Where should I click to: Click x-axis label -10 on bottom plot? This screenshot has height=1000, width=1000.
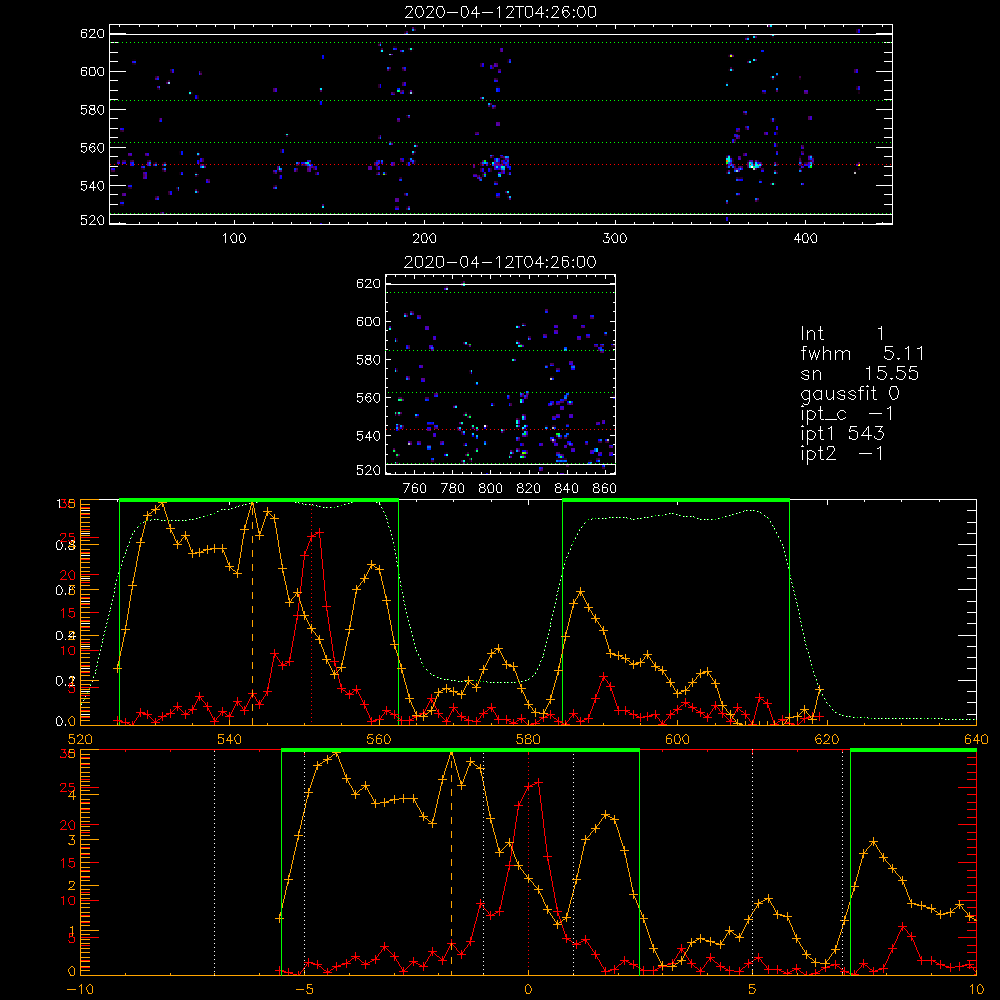point(80,989)
